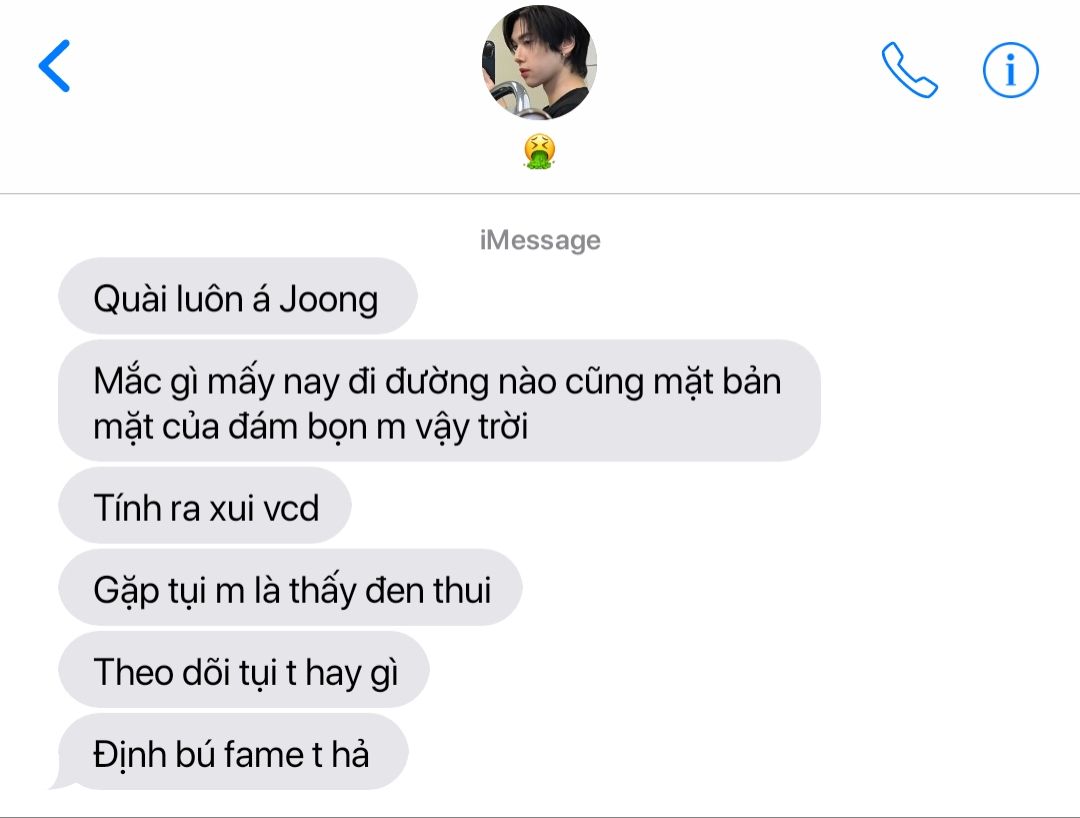The width and height of the screenshot is (1080, 818).
Task: Select the 'Quài luôn á Joong' message bubble
Action: [x=238, y=296]
